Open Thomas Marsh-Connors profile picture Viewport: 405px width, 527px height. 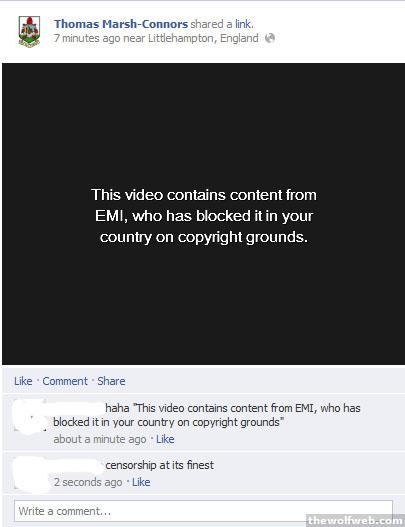[29, 31]
